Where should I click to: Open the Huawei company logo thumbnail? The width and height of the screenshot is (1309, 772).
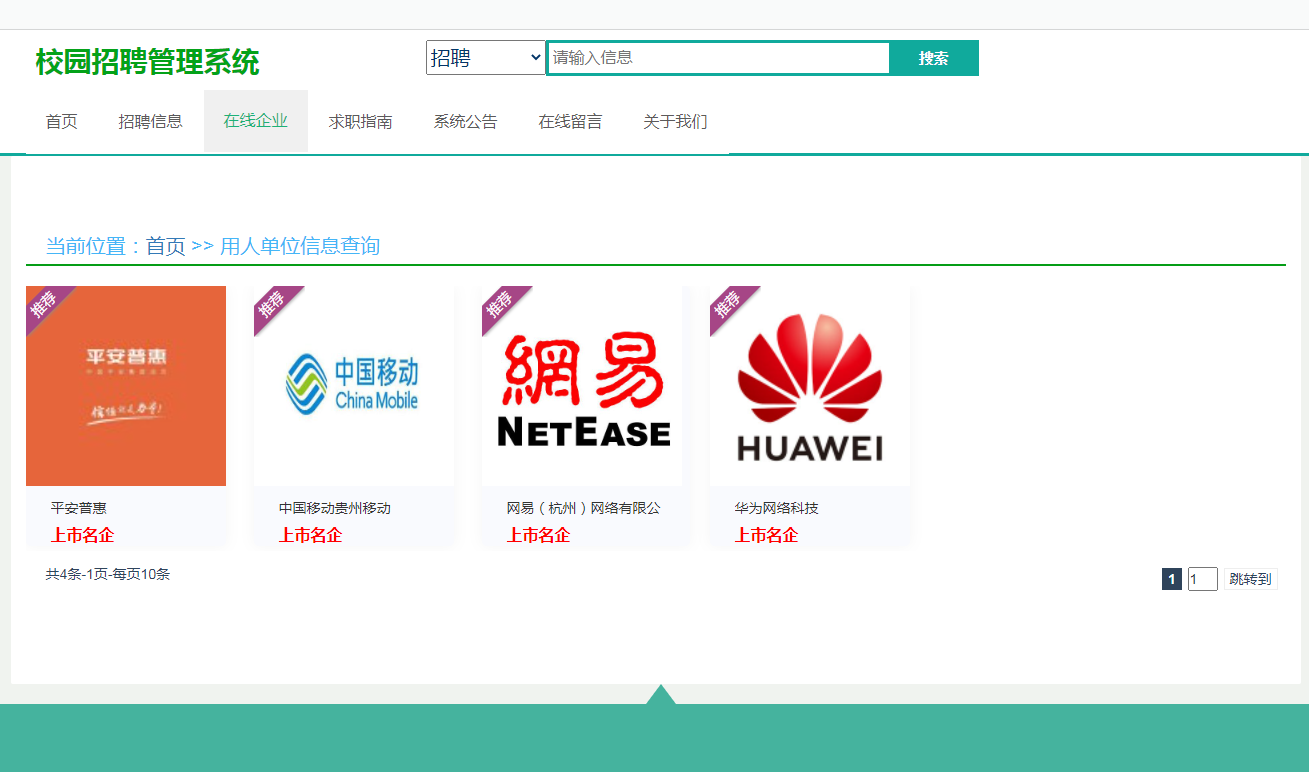pyautogui.click(x=810, y=386)
